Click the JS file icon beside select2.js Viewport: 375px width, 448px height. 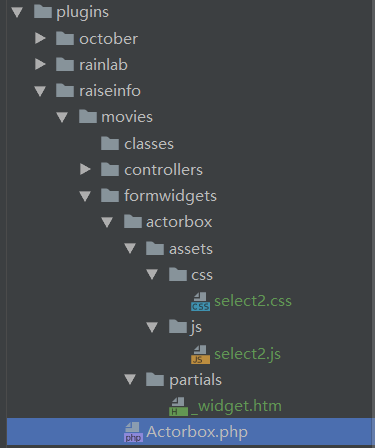tap(200, 354)
